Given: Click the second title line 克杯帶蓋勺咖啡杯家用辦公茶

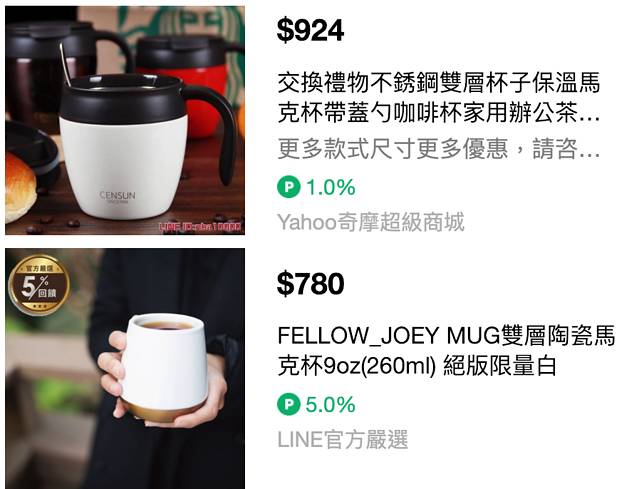Looking at the screenshot, I should pyautogui.click(x=439, y=112).
